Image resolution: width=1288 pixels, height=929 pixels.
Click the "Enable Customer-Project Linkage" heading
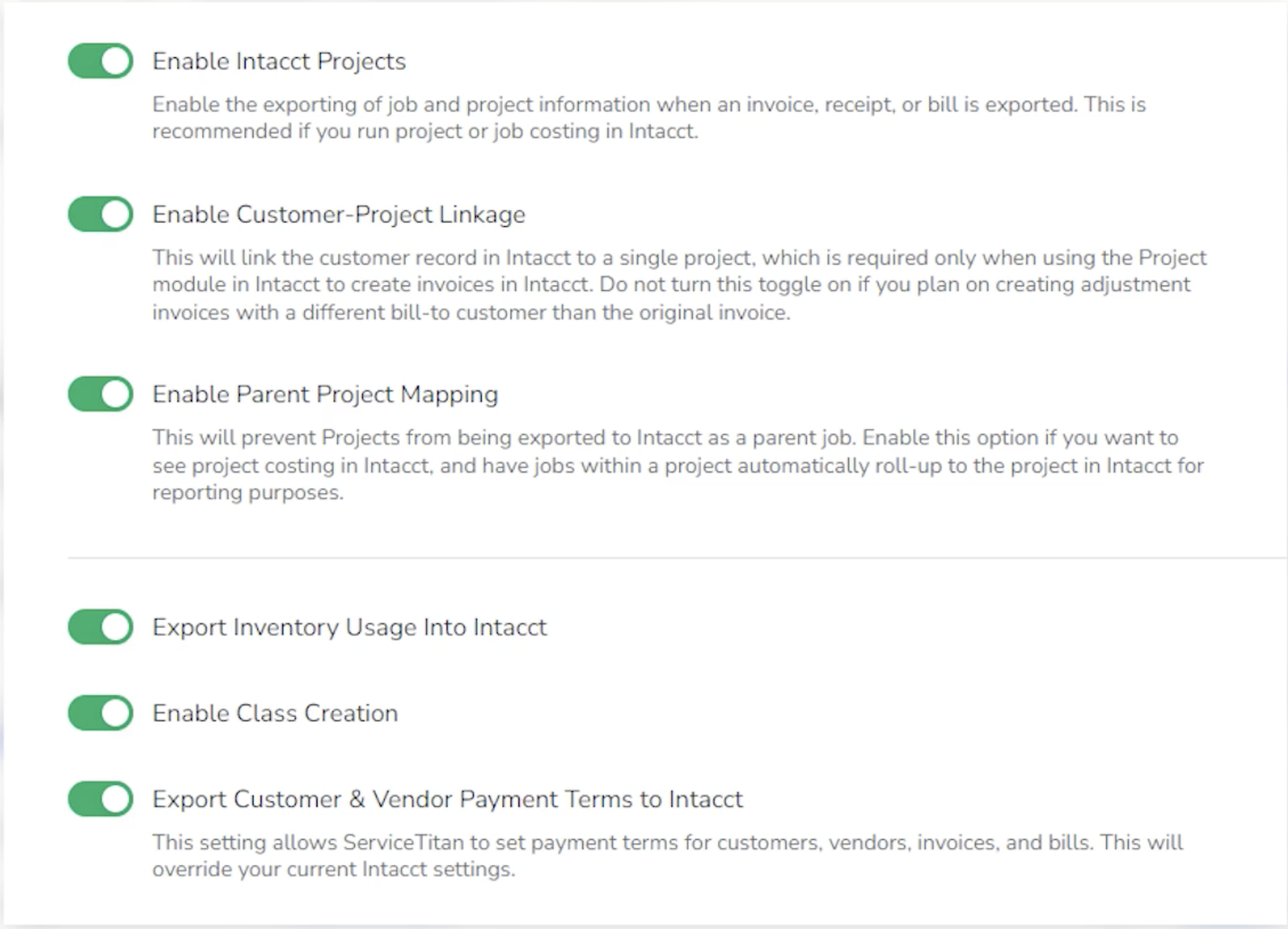[338, 214]
